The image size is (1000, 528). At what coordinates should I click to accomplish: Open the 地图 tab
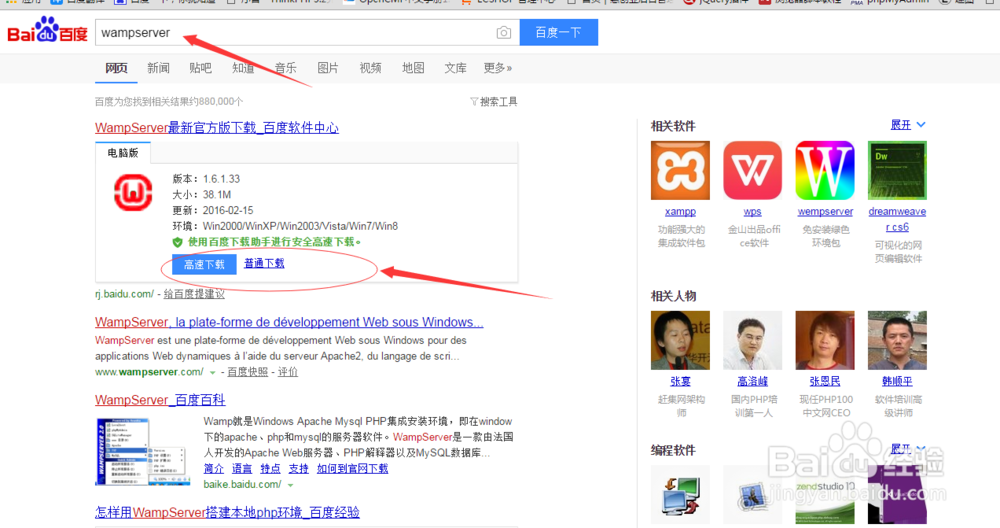point(413,68)
